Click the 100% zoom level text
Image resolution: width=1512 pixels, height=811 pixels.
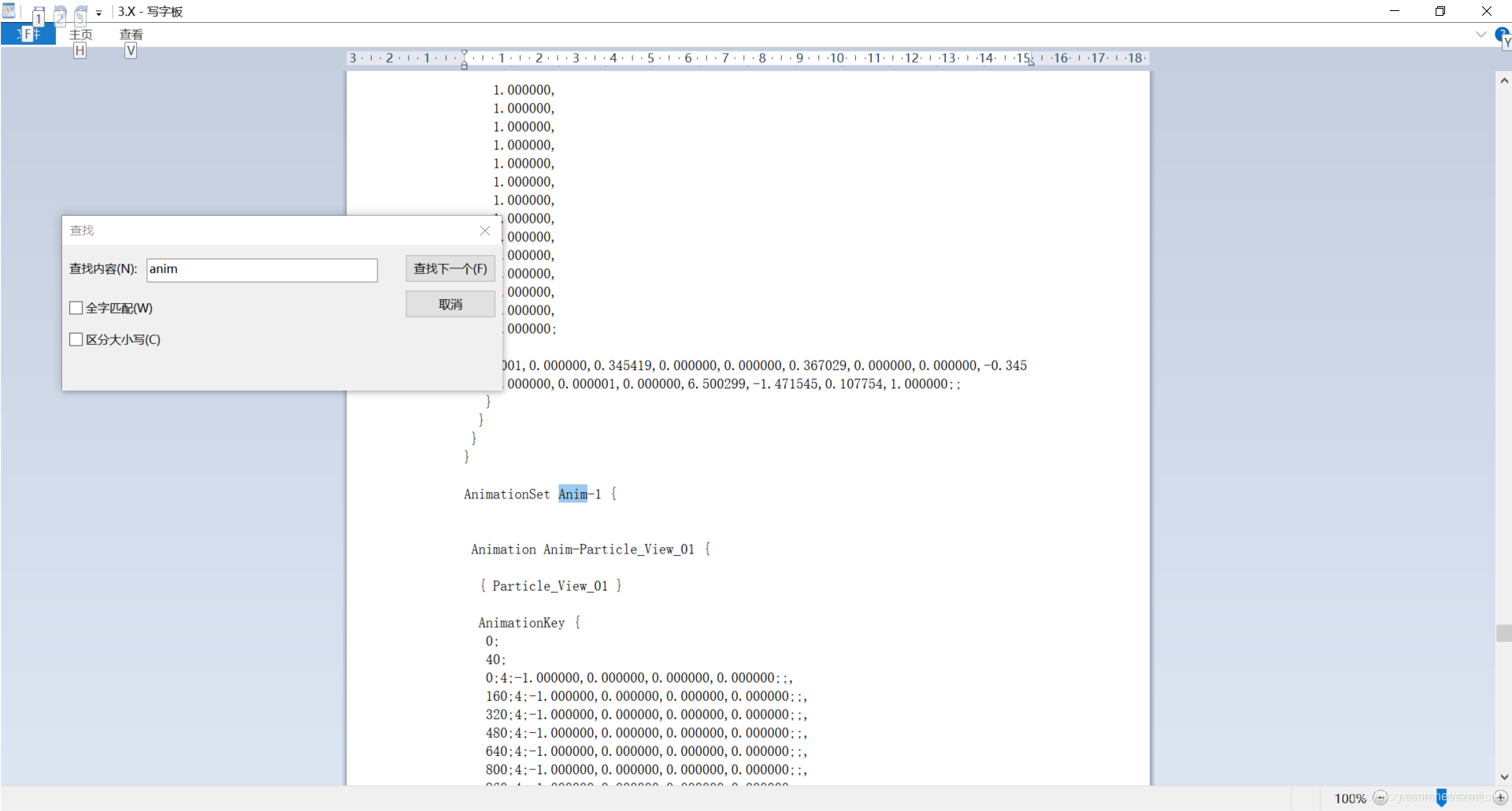1350,798
